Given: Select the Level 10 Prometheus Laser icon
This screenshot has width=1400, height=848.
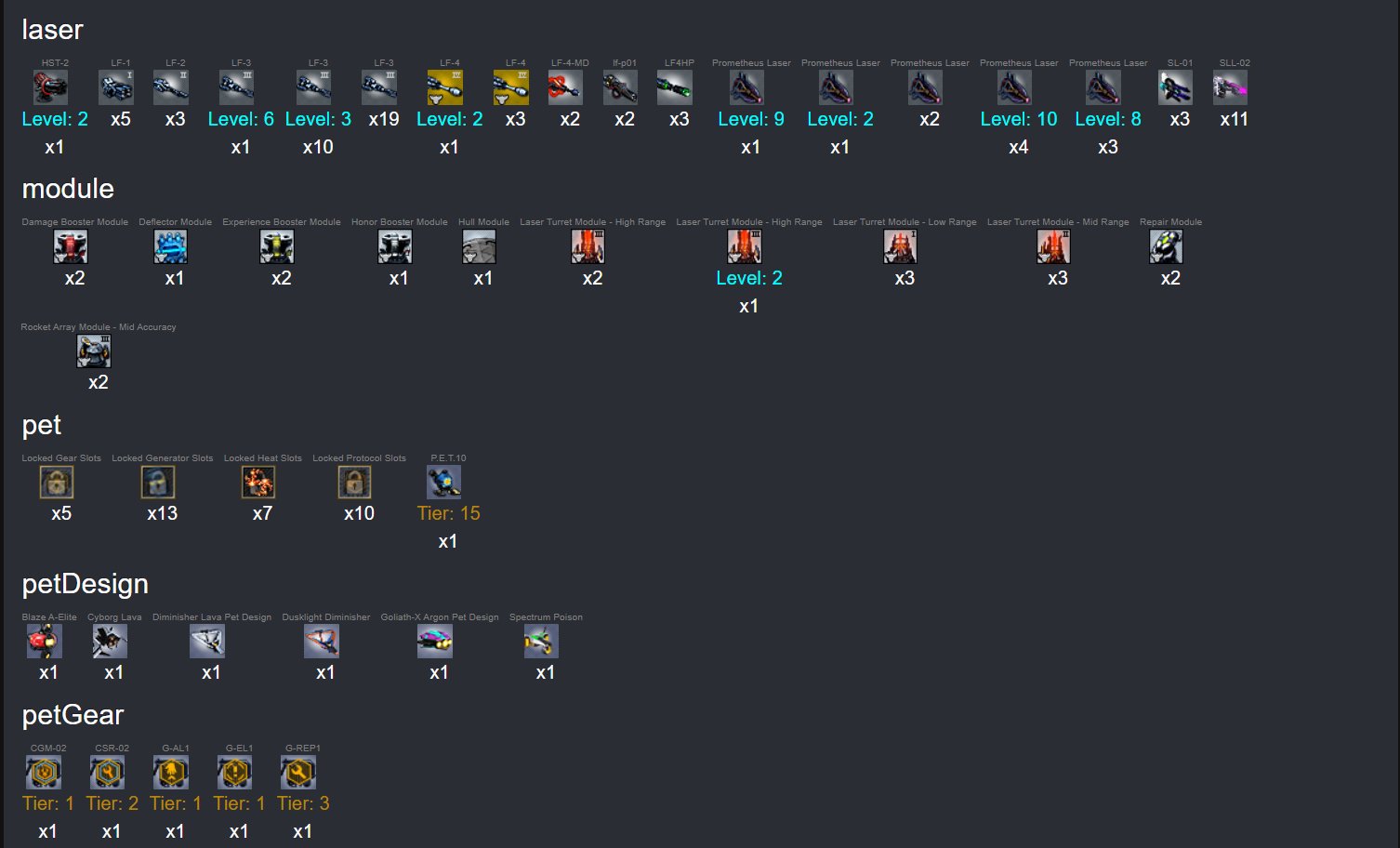Looking at the screenshot, I should coord(1014,87).
